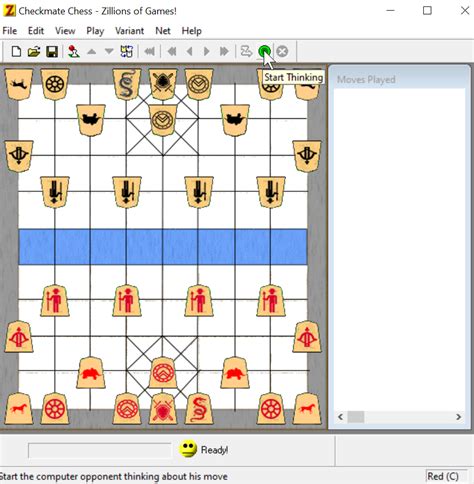Image resolution: width=474 pixels, height=484 pixels.
Task: Open the Net menu
Action: (x=163, y=31)
